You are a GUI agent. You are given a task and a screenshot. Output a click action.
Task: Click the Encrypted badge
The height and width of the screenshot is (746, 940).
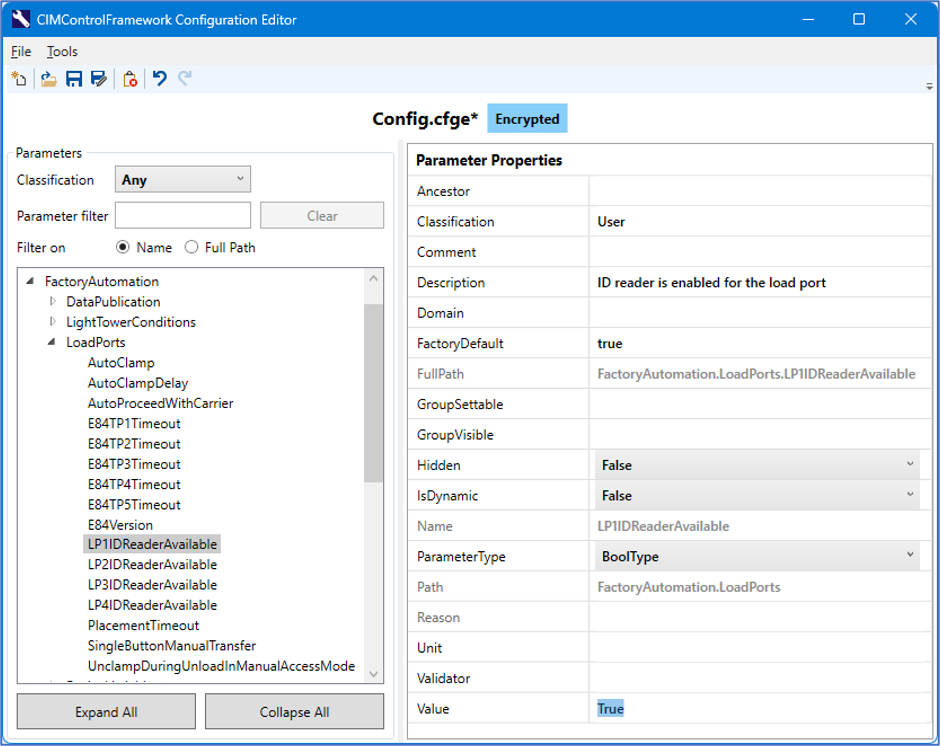pos(527,119)
